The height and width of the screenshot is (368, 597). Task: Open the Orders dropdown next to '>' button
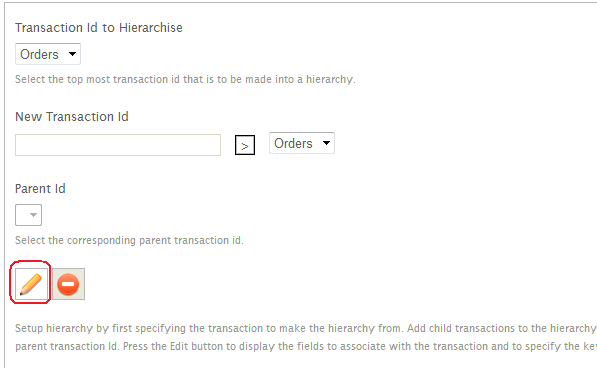pos(302,143)
